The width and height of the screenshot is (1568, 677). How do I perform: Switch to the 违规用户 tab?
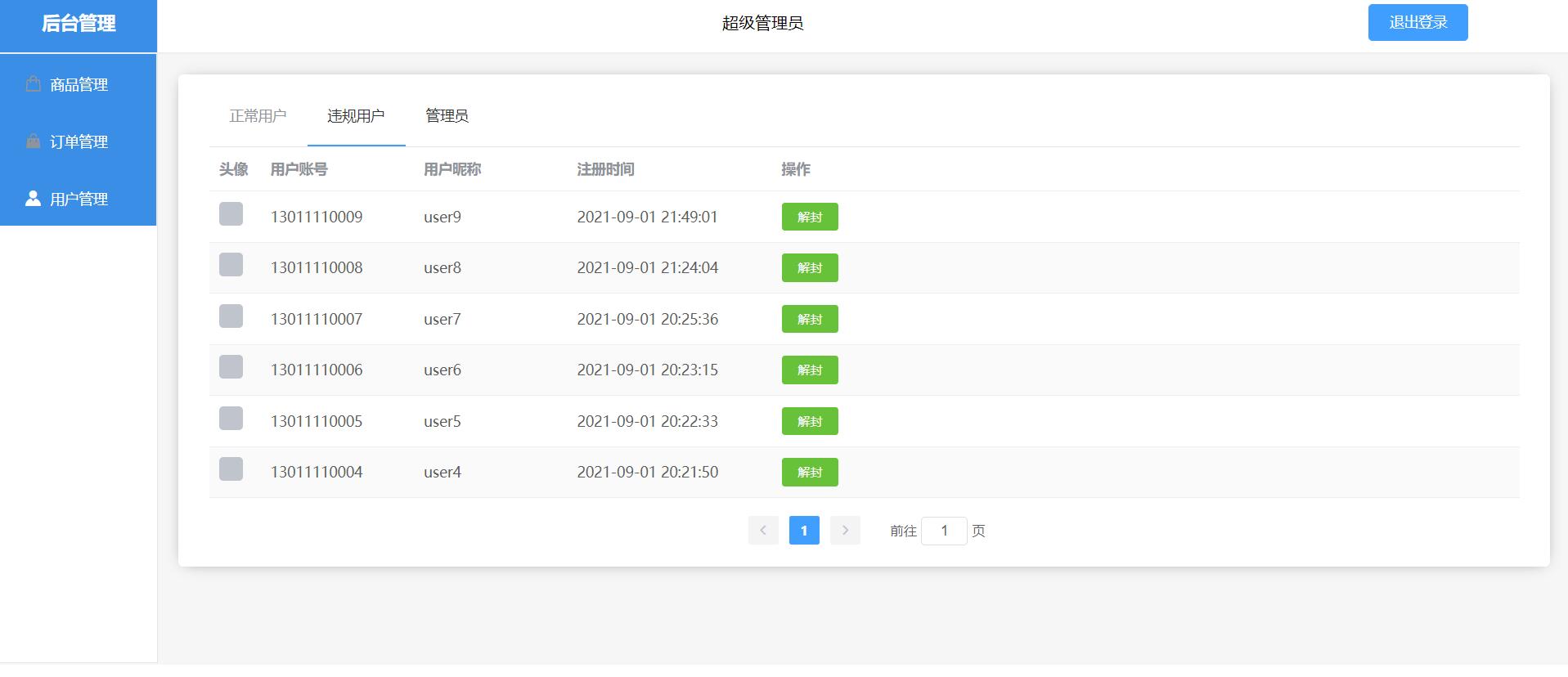pos(356,116)
